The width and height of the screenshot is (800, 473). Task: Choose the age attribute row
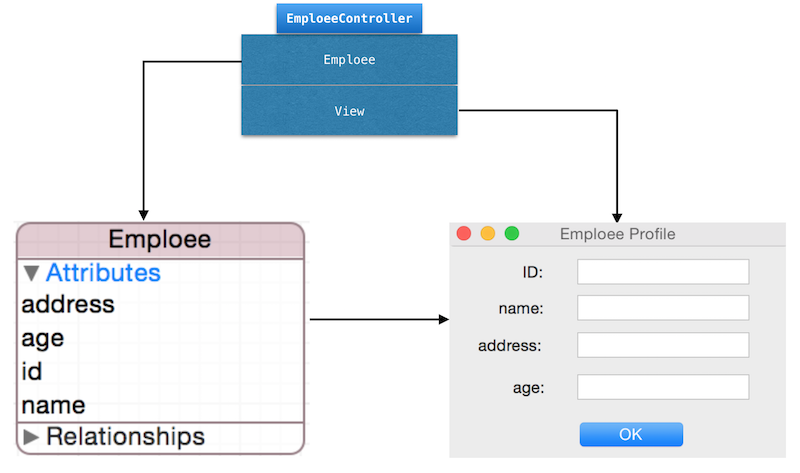(43, 338)
